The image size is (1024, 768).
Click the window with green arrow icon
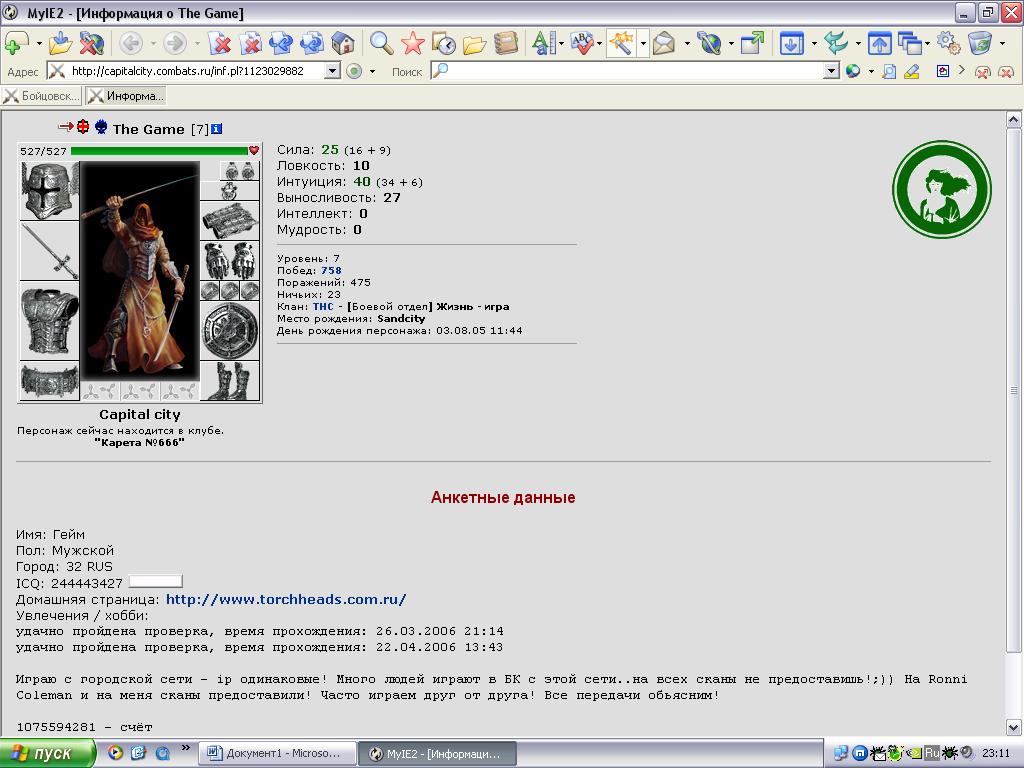coord(752,43)
